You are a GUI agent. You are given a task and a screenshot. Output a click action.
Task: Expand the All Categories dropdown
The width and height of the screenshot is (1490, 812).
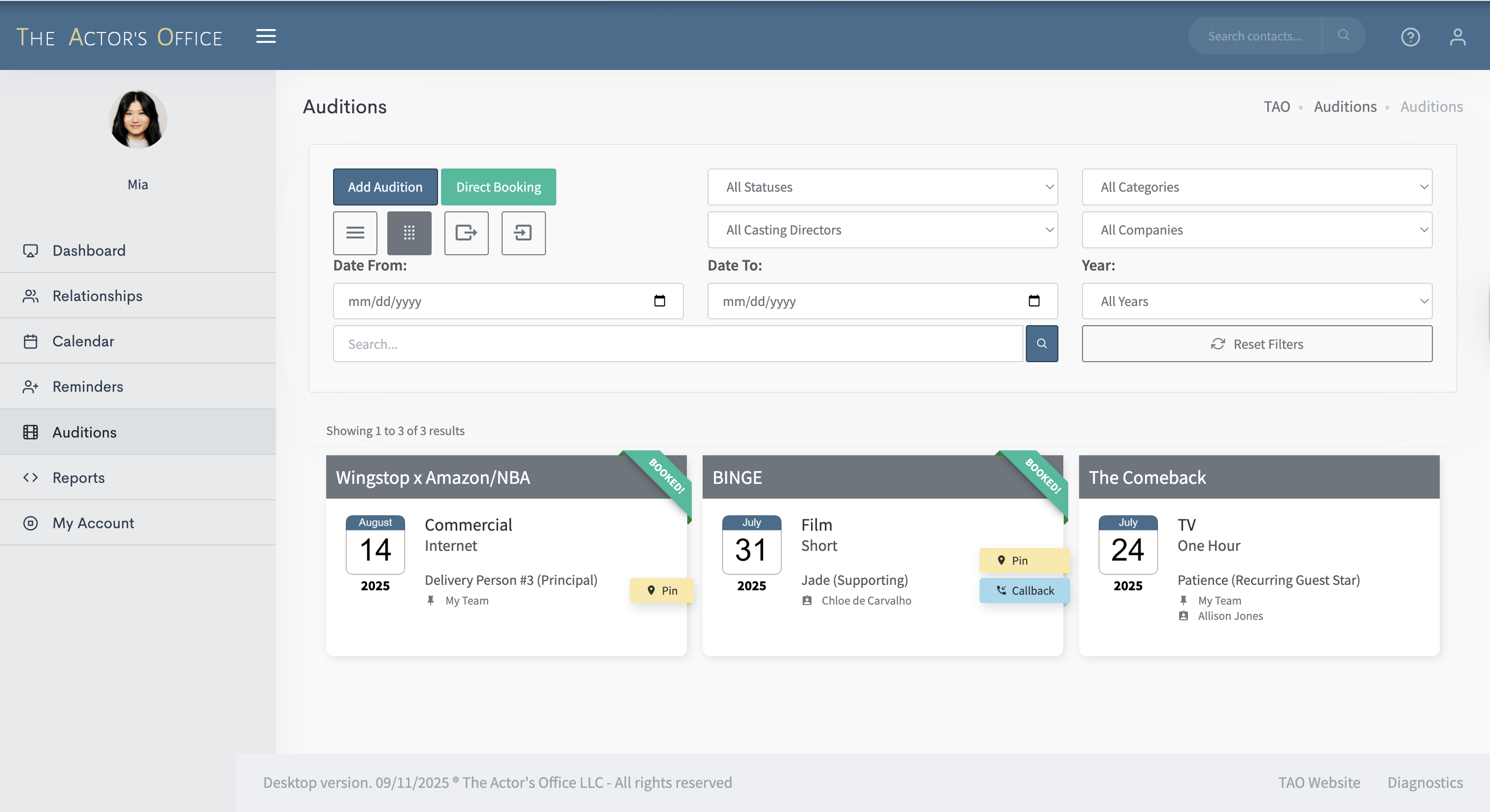[1256, 187]
